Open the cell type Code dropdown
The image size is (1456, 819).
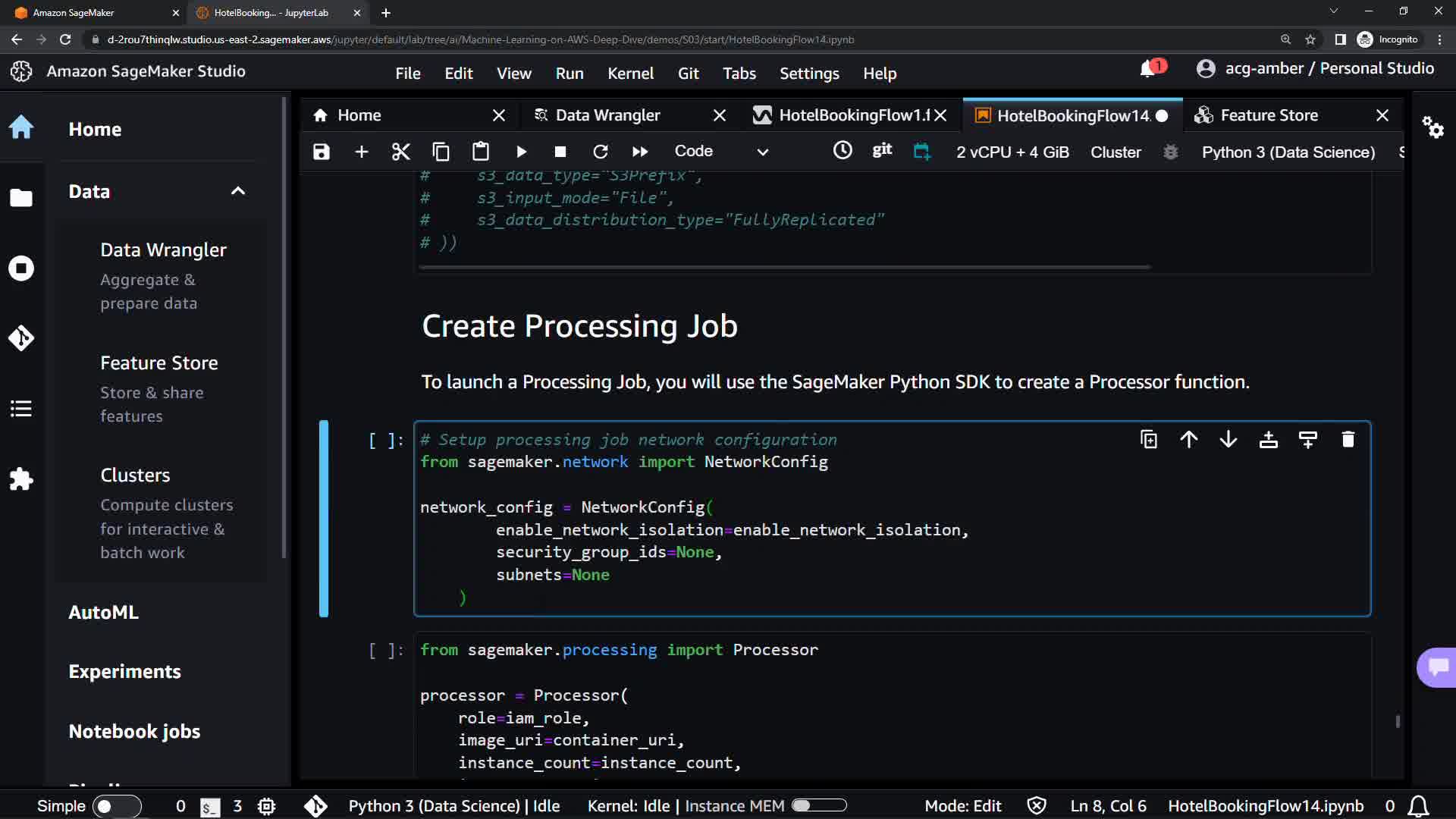pos(720,152)
